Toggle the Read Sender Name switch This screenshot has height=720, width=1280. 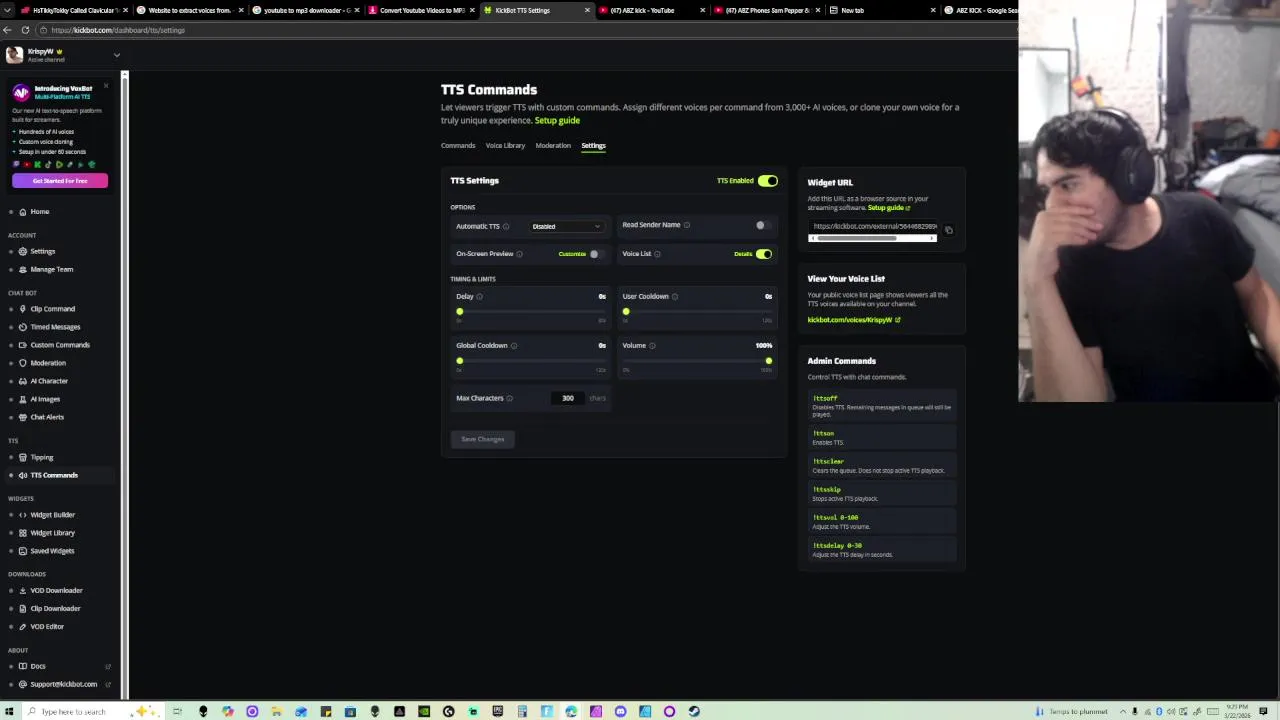click(763, 225)
